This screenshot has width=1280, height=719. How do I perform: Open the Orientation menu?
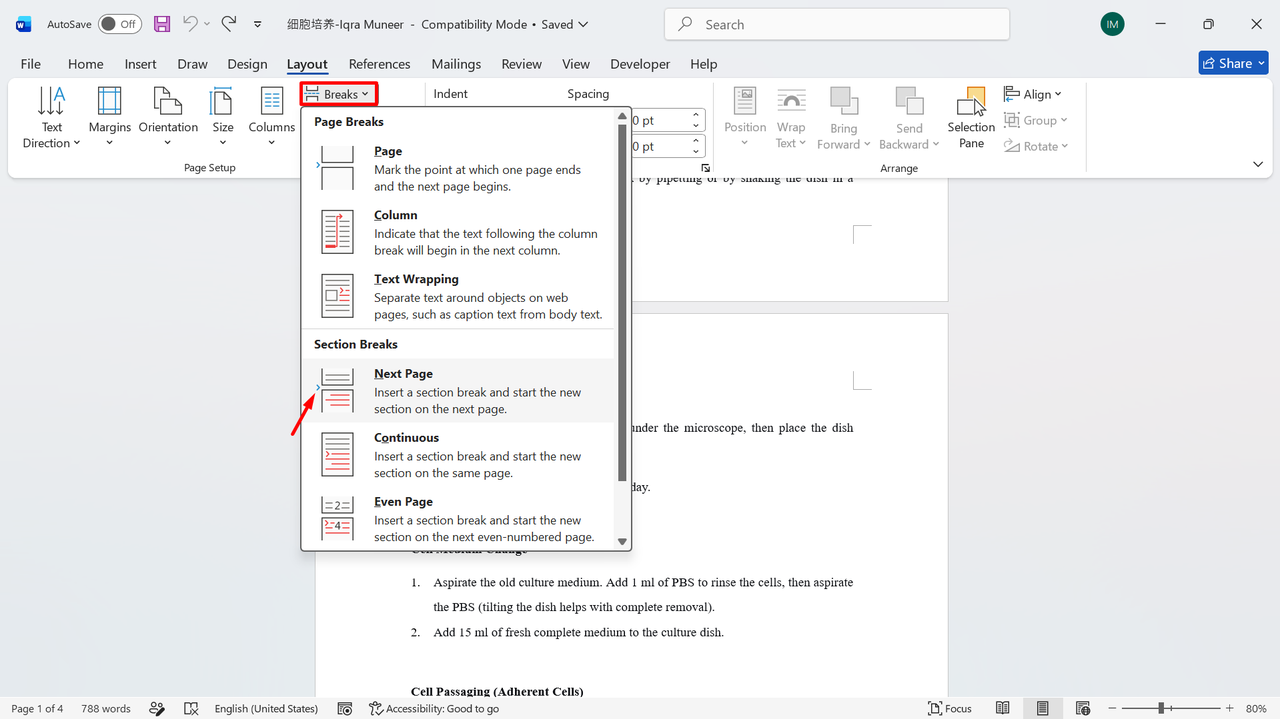(x=168, y=118)
